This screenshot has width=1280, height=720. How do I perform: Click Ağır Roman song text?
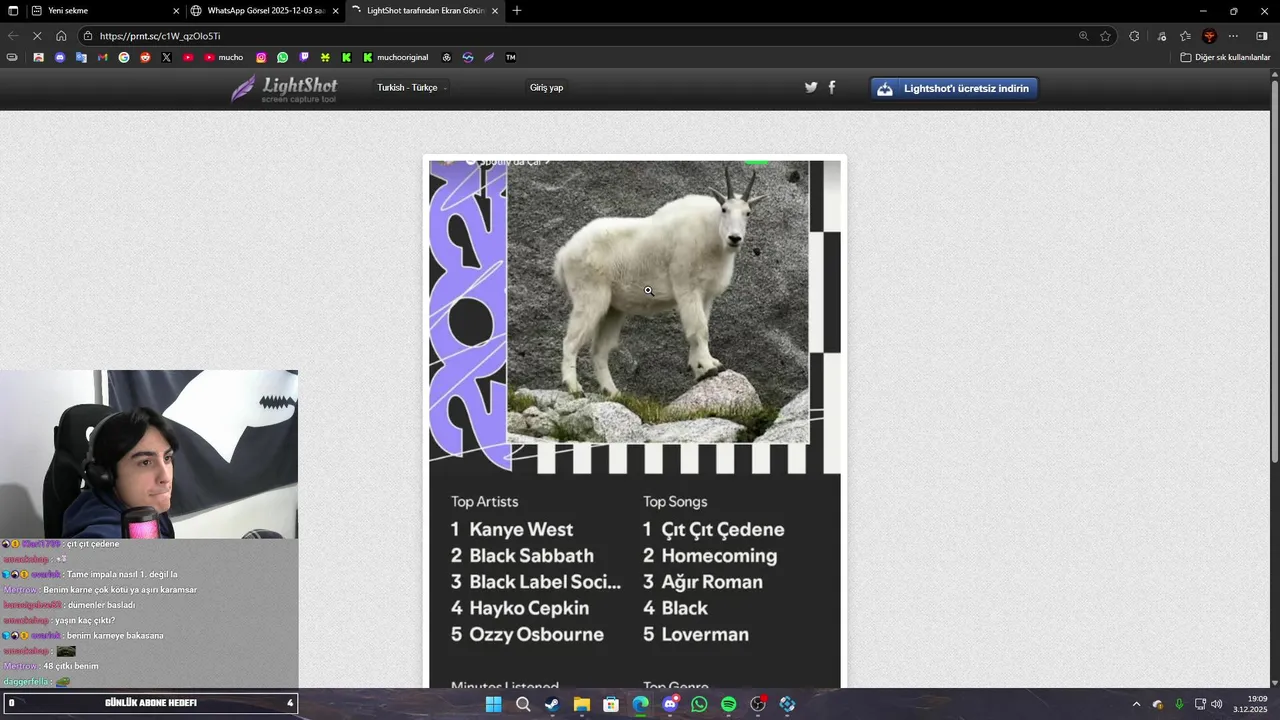tap(712, 582)
